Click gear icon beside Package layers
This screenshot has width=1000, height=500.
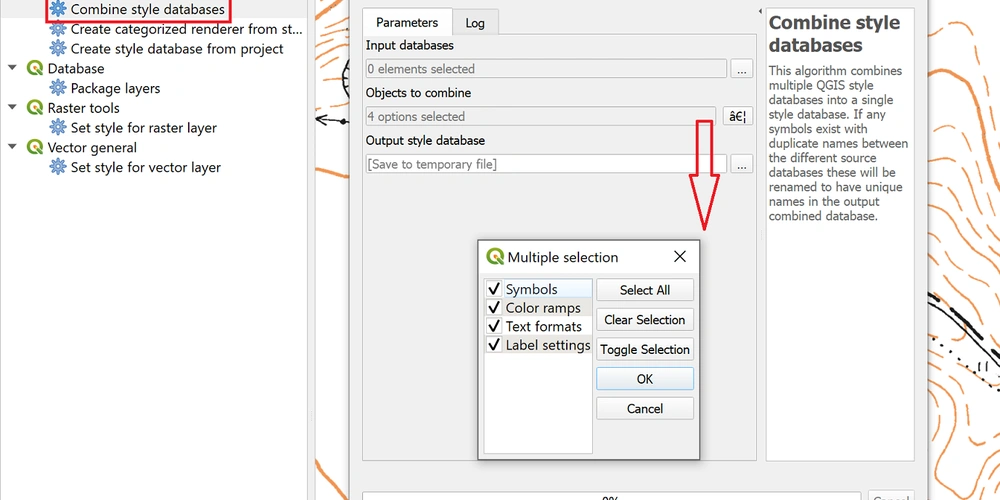coord(58,89)
